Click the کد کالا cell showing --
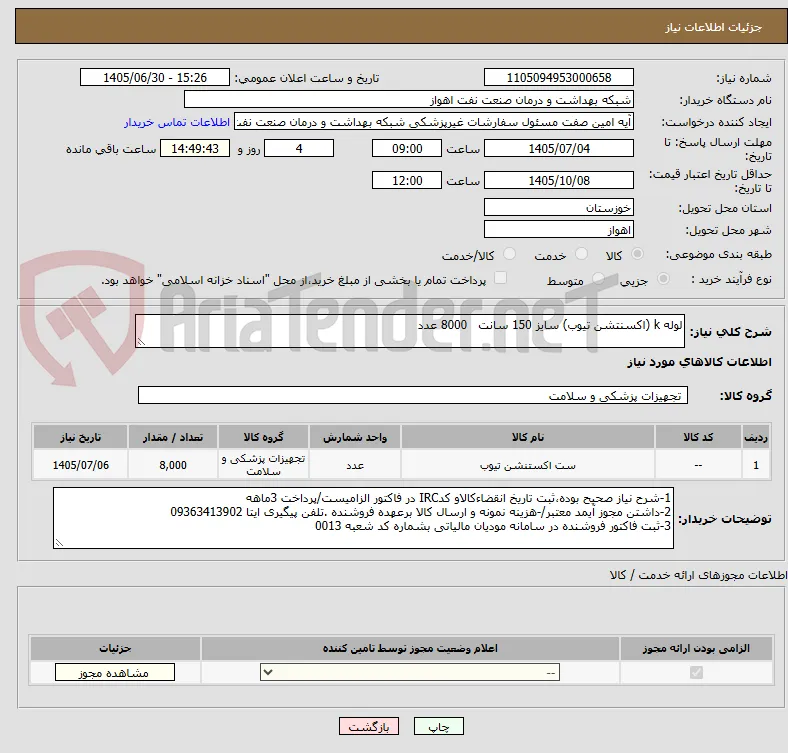This screenshot has width=788, height=753. [698, 465]
